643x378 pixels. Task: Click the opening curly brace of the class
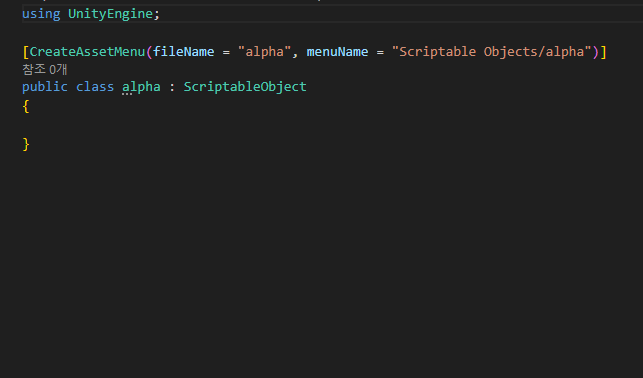26,106
